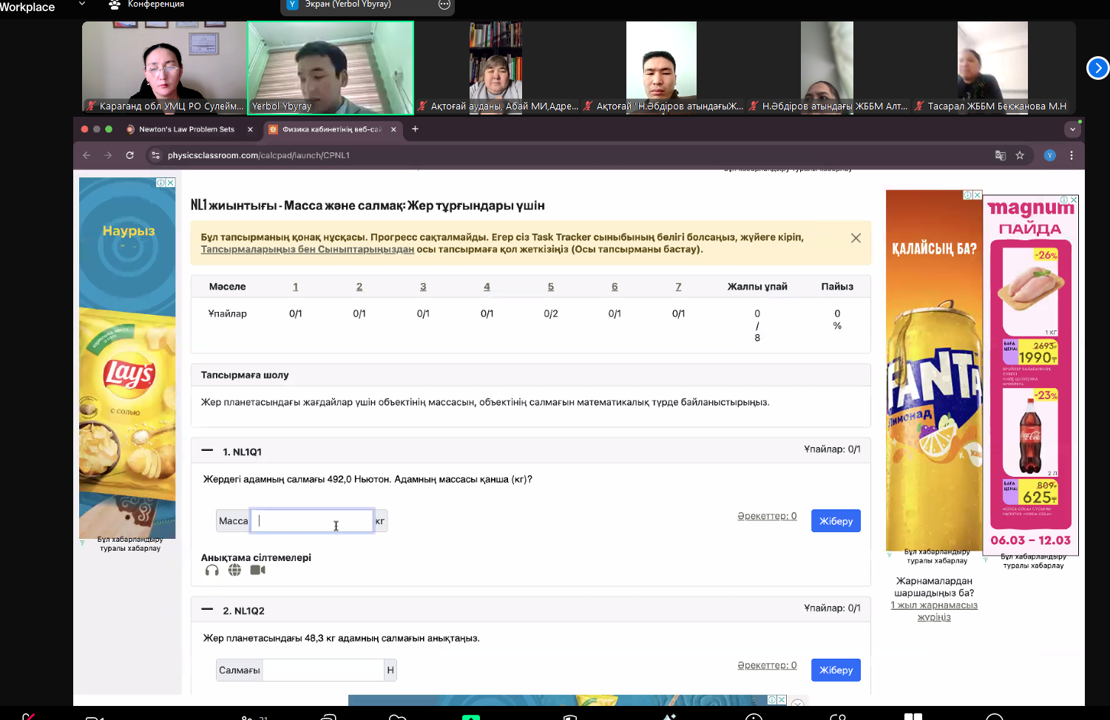Open the screen share options ellipsis menu

(444, 5)
